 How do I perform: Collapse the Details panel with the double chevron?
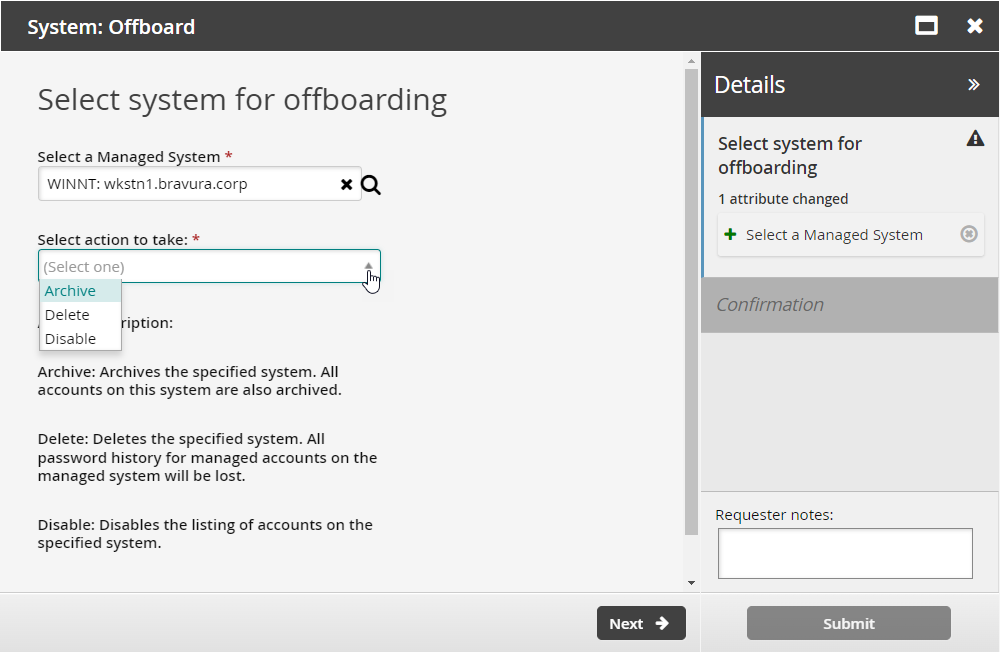(x=973, y=85)
